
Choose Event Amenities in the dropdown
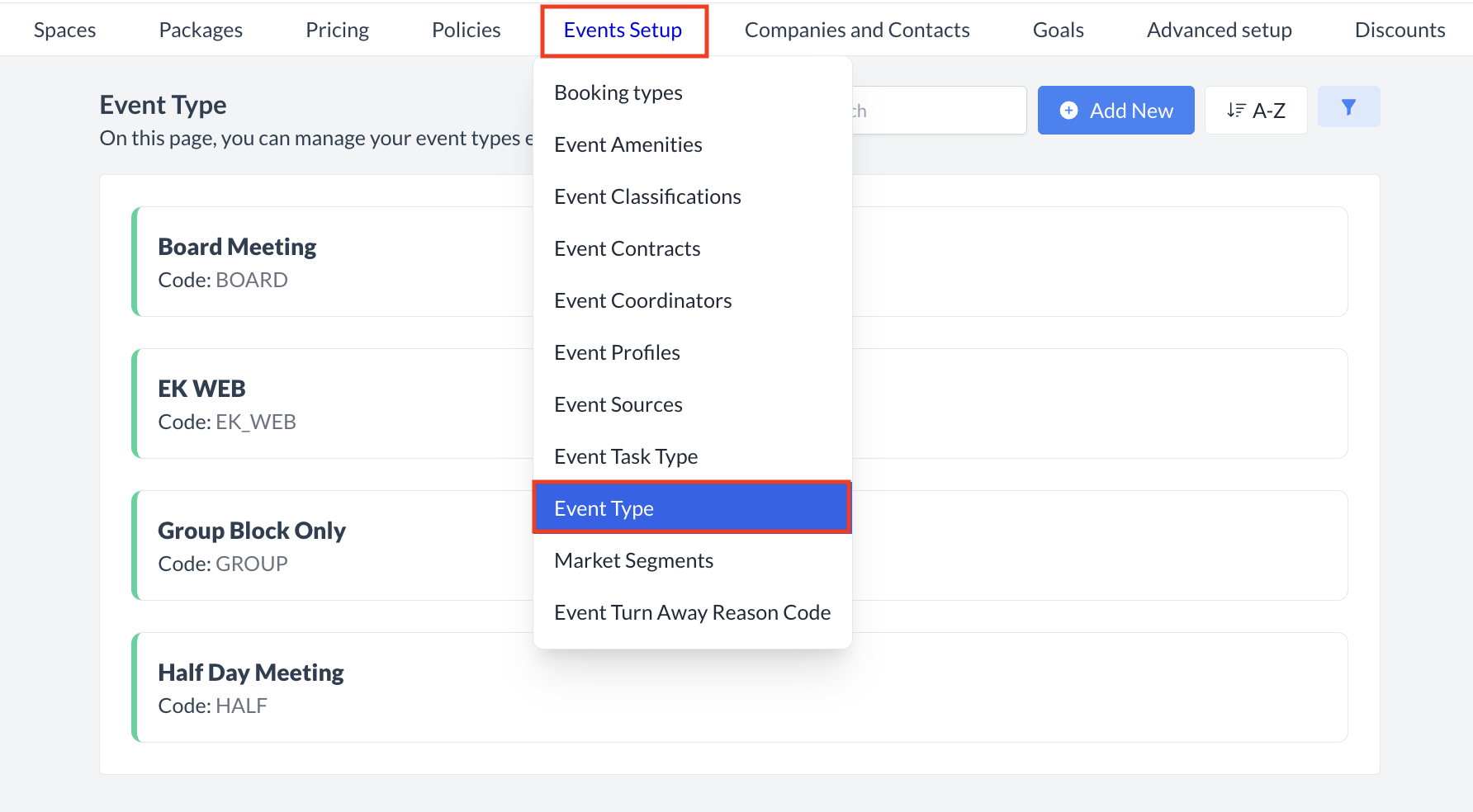click(x=628, y=144)
